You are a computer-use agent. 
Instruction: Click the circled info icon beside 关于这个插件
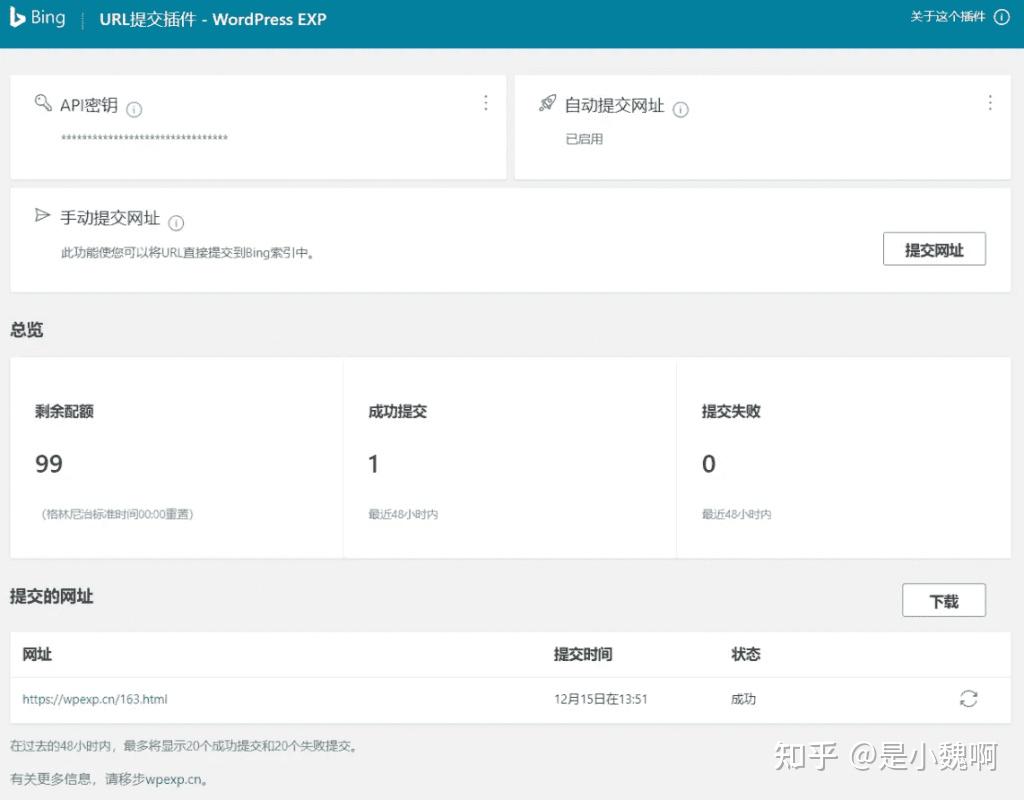(1001, 17)
